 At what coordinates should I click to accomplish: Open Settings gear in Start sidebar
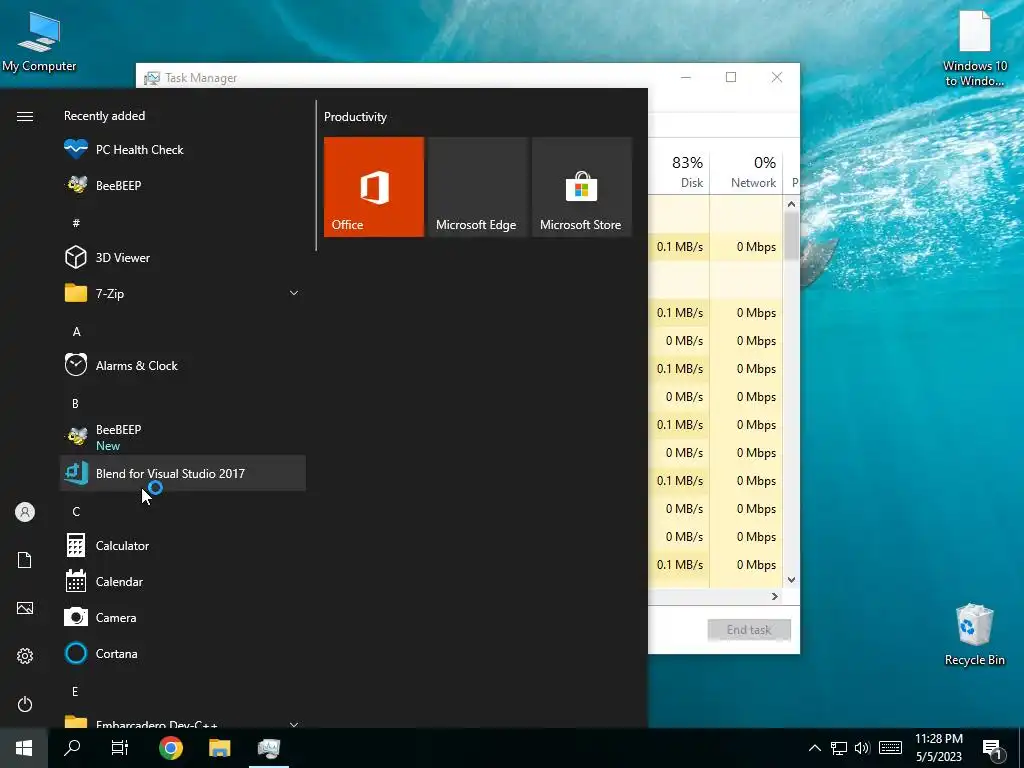pyautogui.click(x=25, y=656)
